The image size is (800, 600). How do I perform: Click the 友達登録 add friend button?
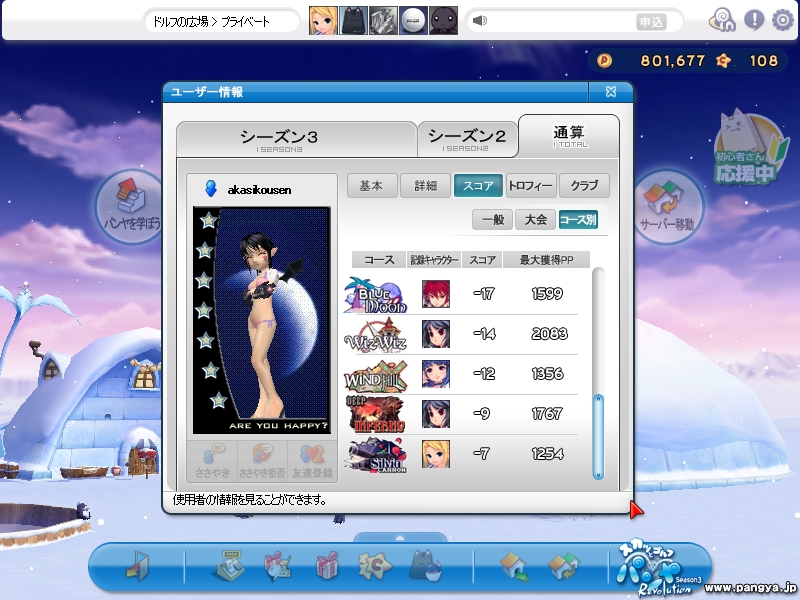(312, 462)
